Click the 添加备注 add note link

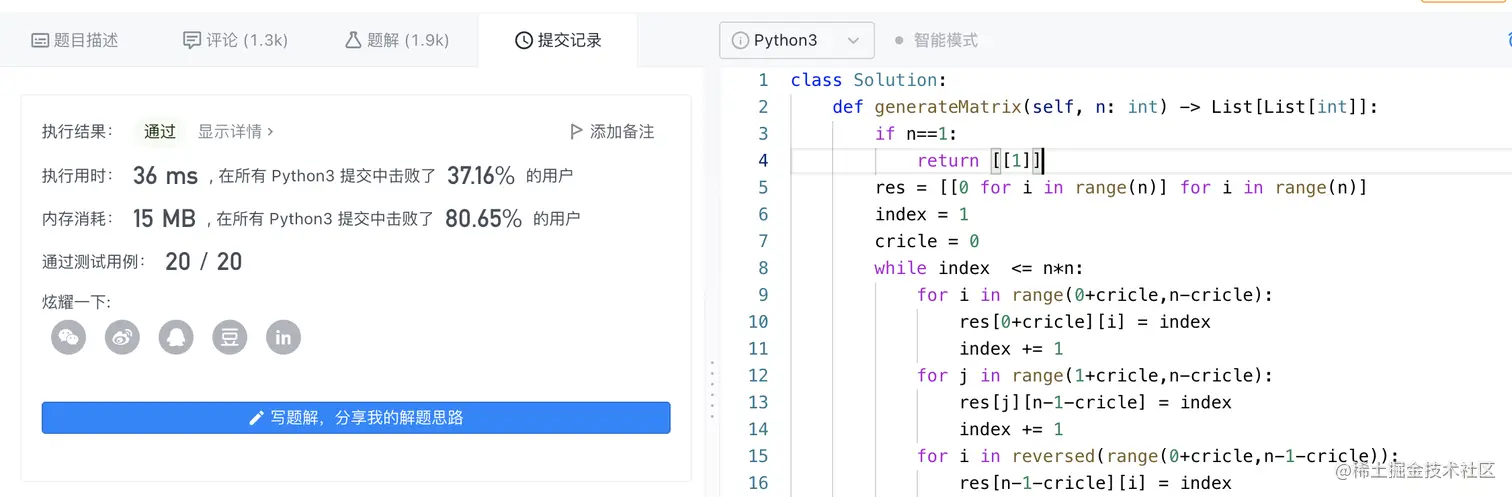coord(621,131)
